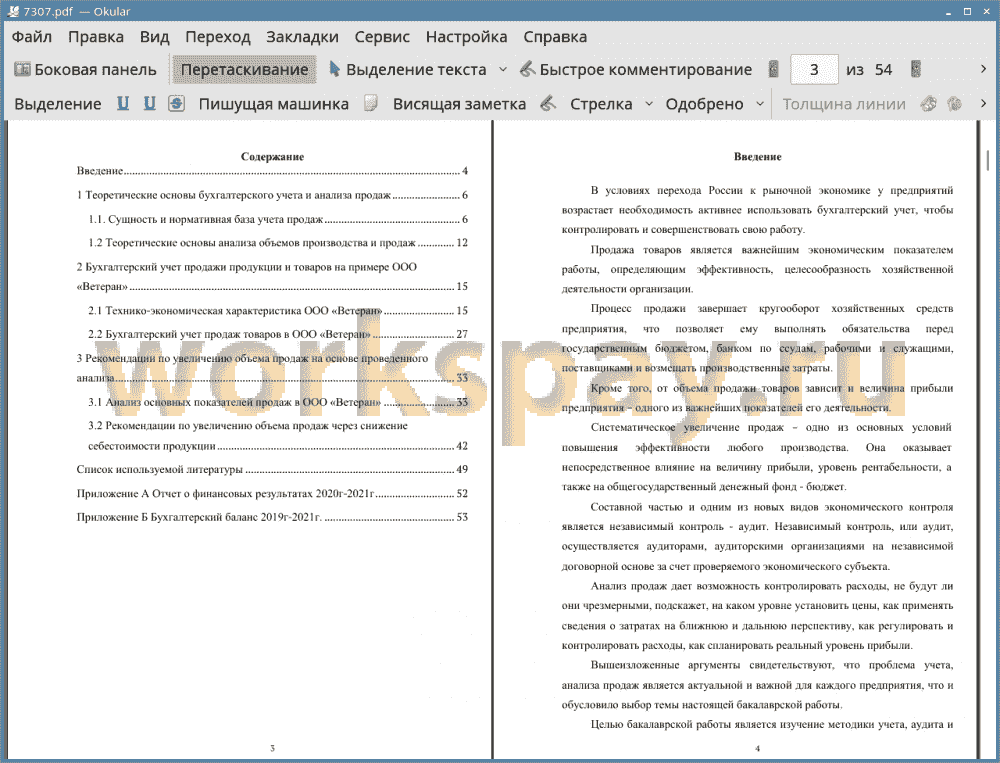Viewport: 1000px width, 763px height.
Task: Select the Перетаскивание browse mode
Action: tap(244, 70)
